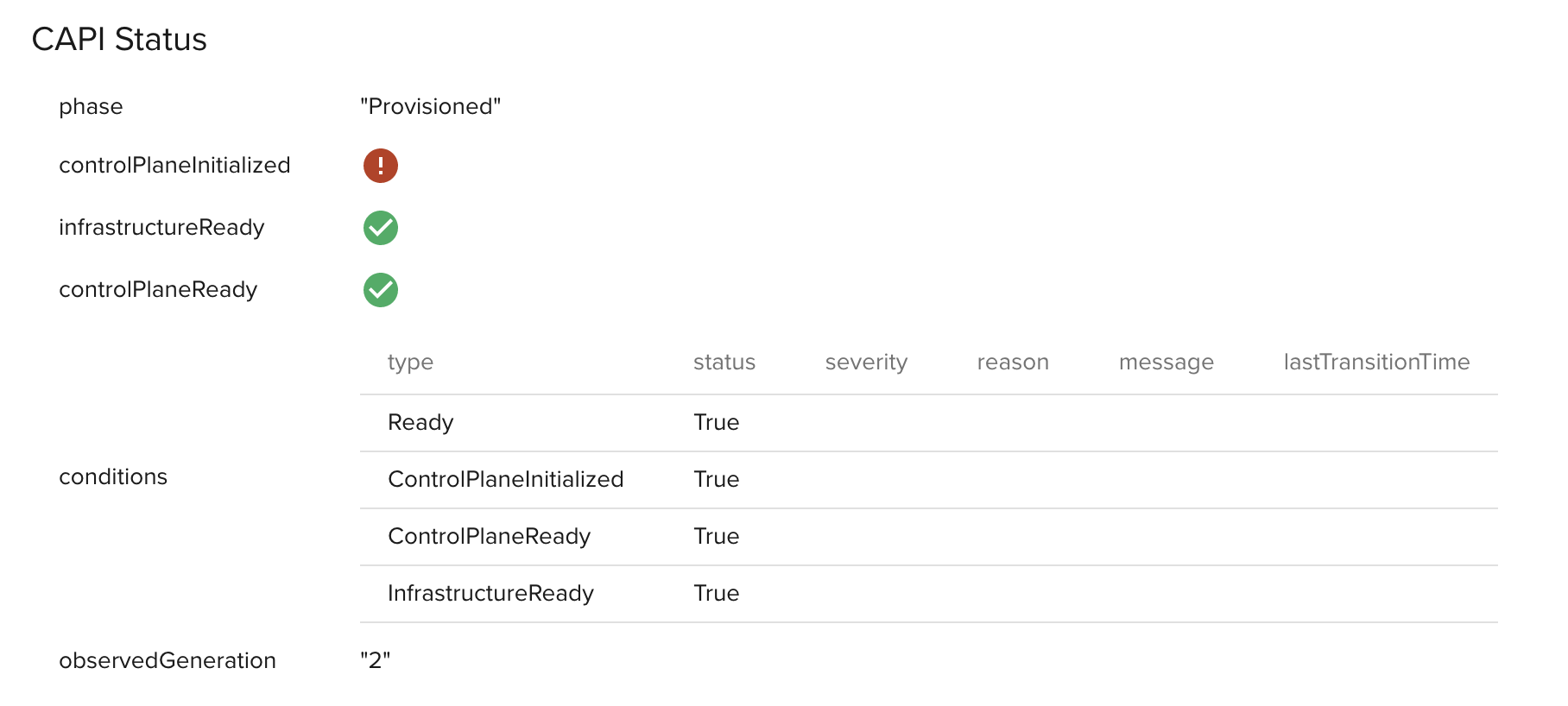Click the status column header
Viewport: 1568px width, 706px height.
[724, 362]
